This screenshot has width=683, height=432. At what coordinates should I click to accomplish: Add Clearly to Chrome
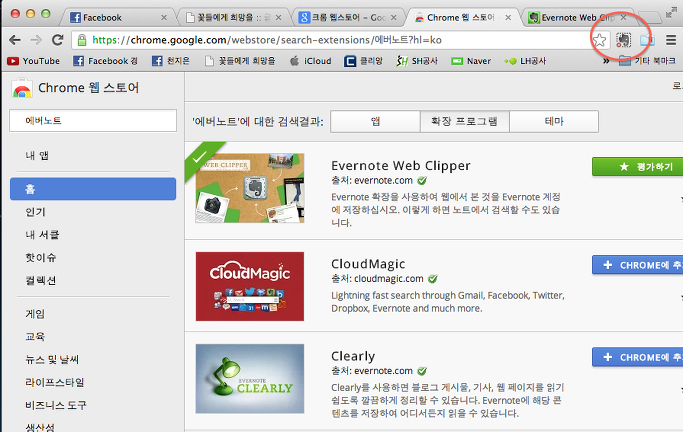coord(637,357)
